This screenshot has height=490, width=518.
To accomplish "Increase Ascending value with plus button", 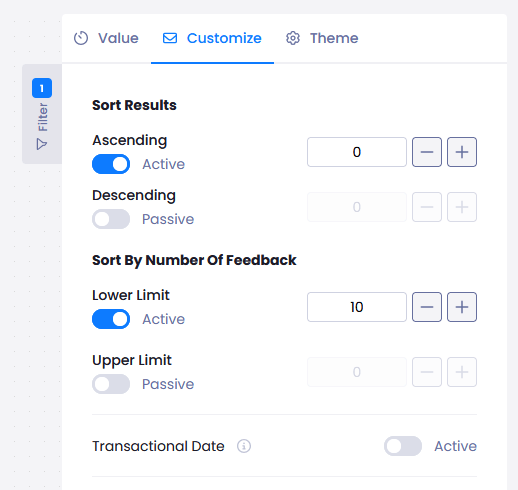I will (462, 152).
